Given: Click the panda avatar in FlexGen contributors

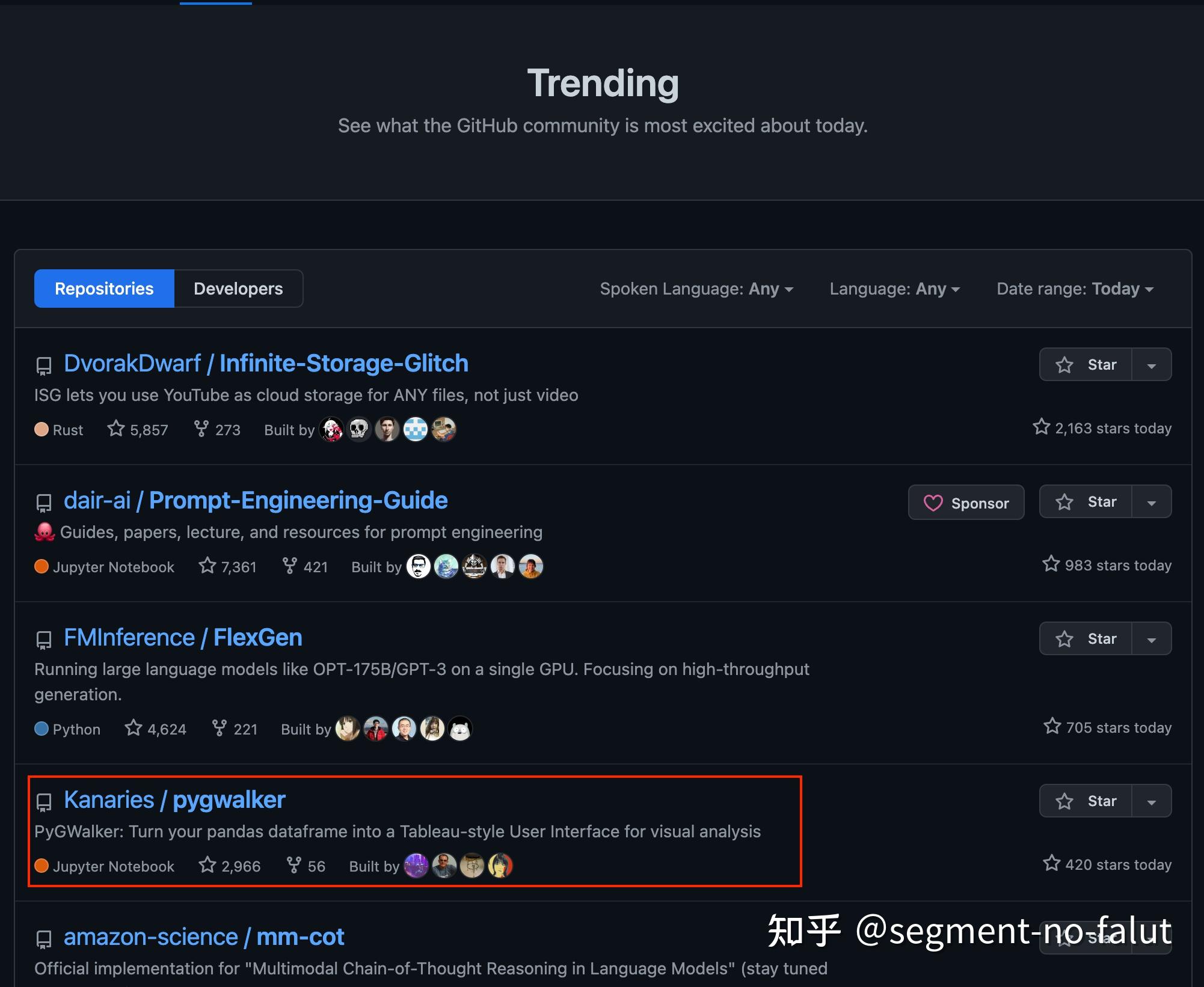Looking at the screenshot, I should (x=460, y=729).
